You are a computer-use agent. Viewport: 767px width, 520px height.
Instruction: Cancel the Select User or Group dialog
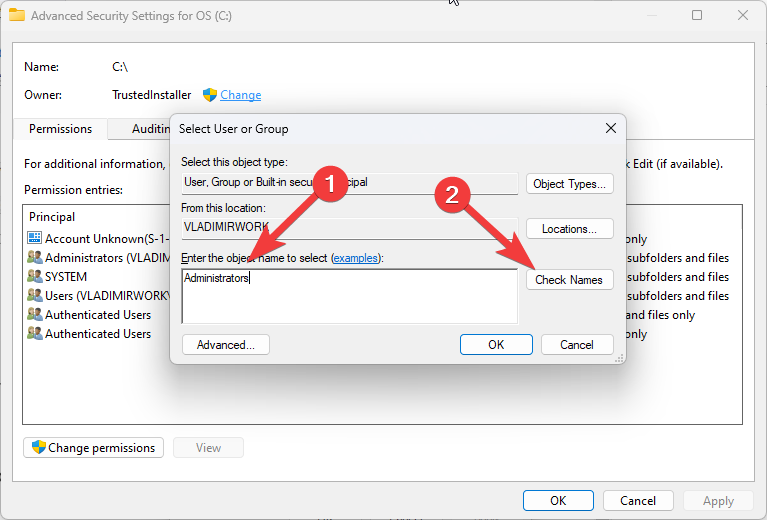[577, 344]
